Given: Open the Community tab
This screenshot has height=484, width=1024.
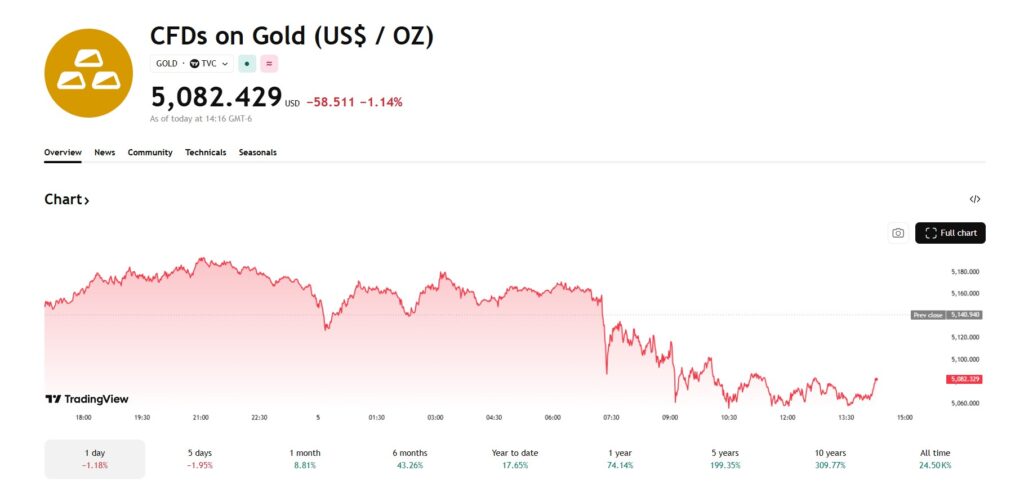Looking at the screenshot, I should click(150, 152).
